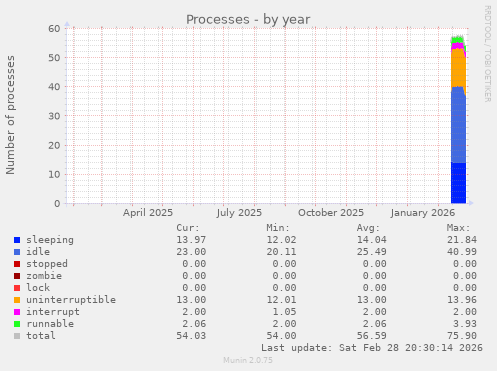
Task: Click total current value 54.03
Action: pyautogui.click(x=191, y=336)
